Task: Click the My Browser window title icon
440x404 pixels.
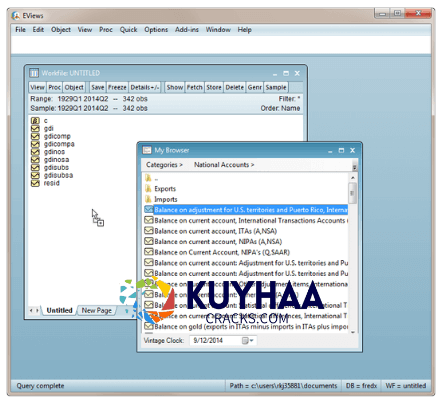Action: [147, 150]
